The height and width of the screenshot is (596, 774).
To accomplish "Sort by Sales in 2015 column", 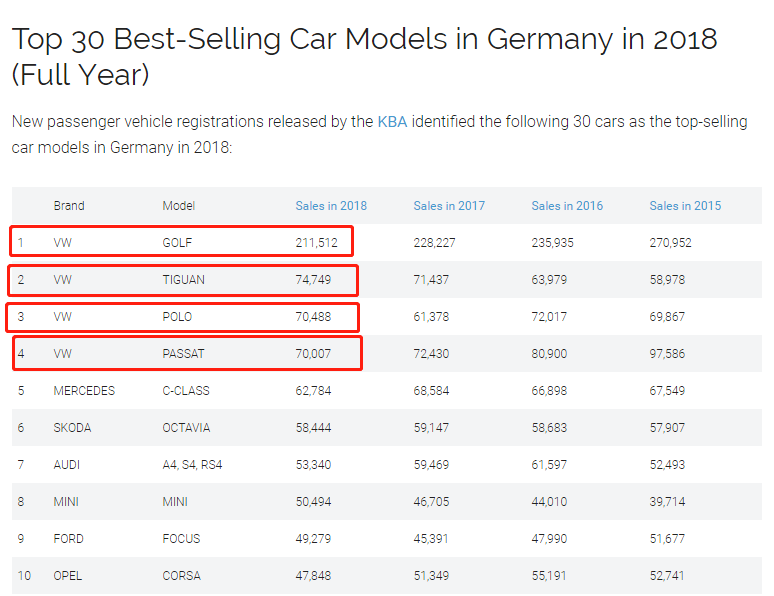I will pyautogui.click(x=685, y=206).
